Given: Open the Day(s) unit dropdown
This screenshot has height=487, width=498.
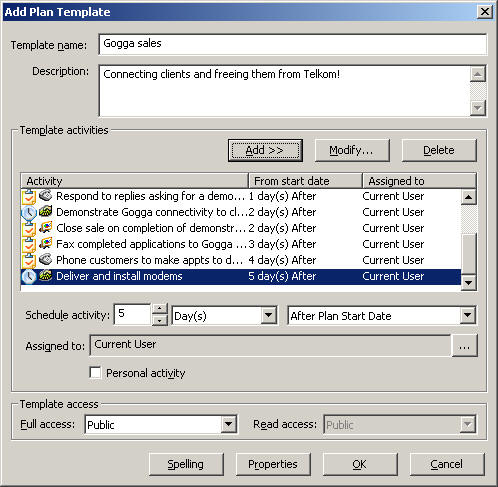Looking at the screenshot, I should 269,315.
